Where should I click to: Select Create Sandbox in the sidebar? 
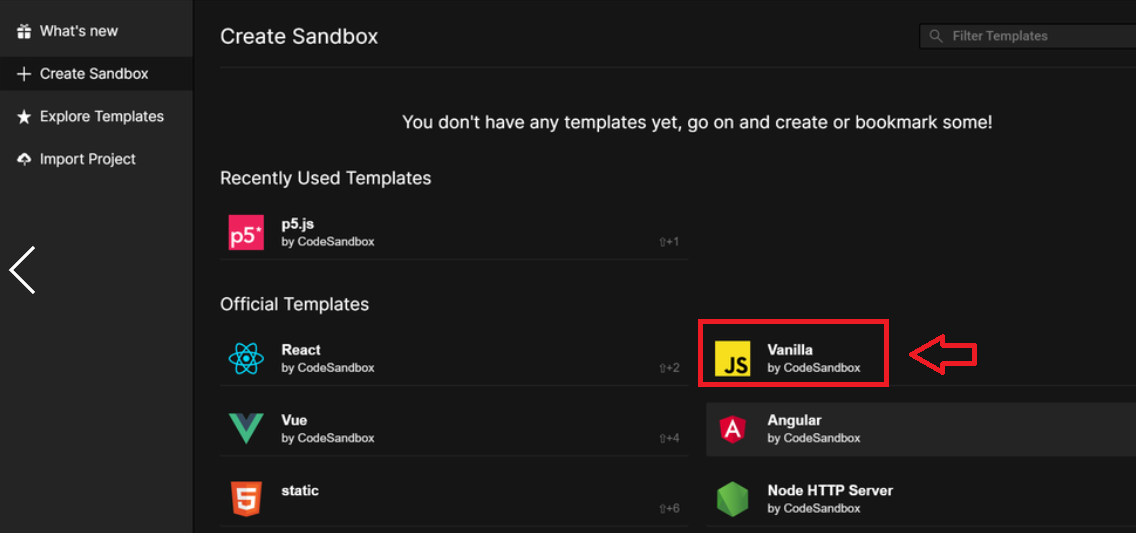tap(94, 73)
